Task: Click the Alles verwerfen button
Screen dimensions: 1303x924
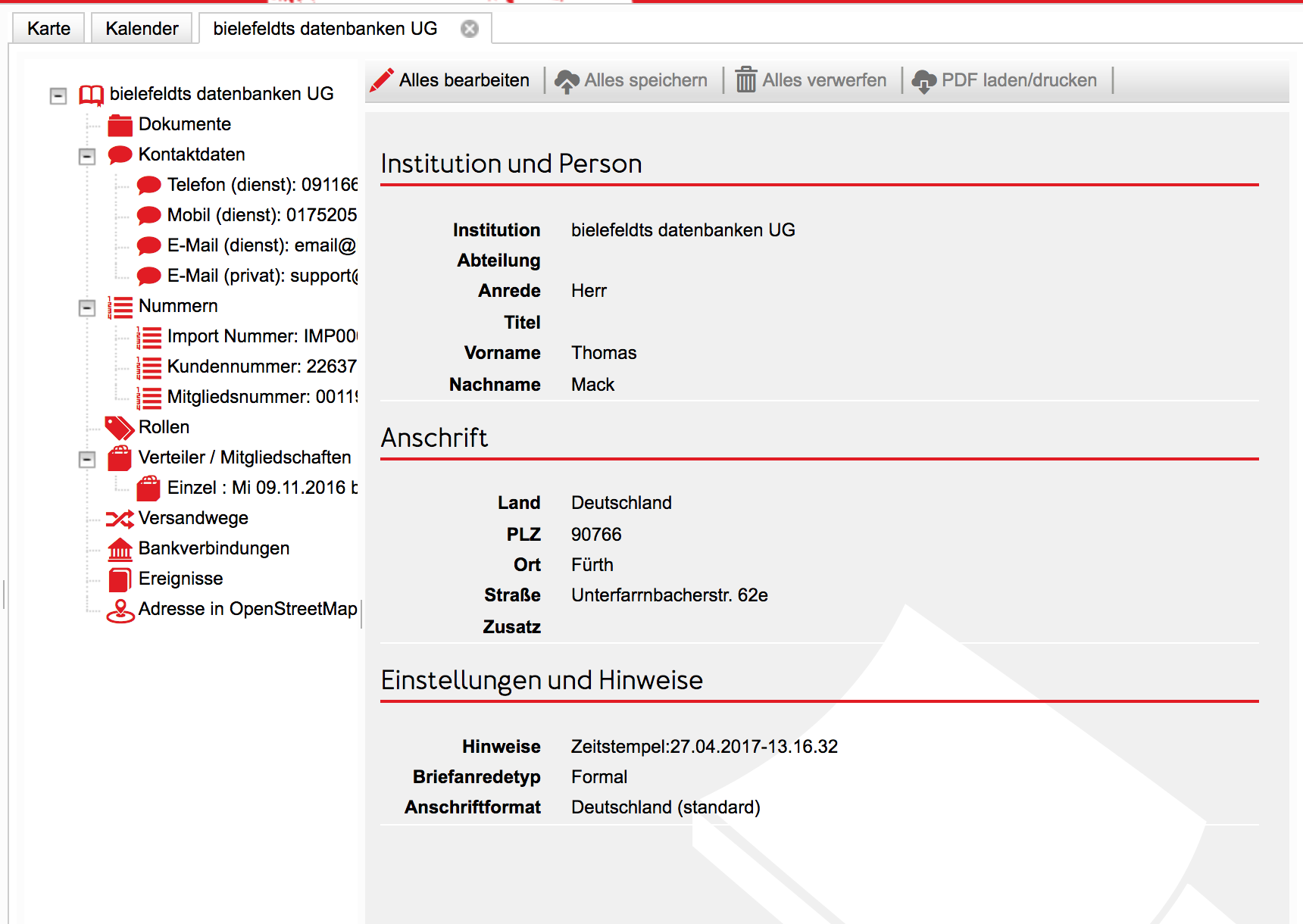Action: (811, 80)
